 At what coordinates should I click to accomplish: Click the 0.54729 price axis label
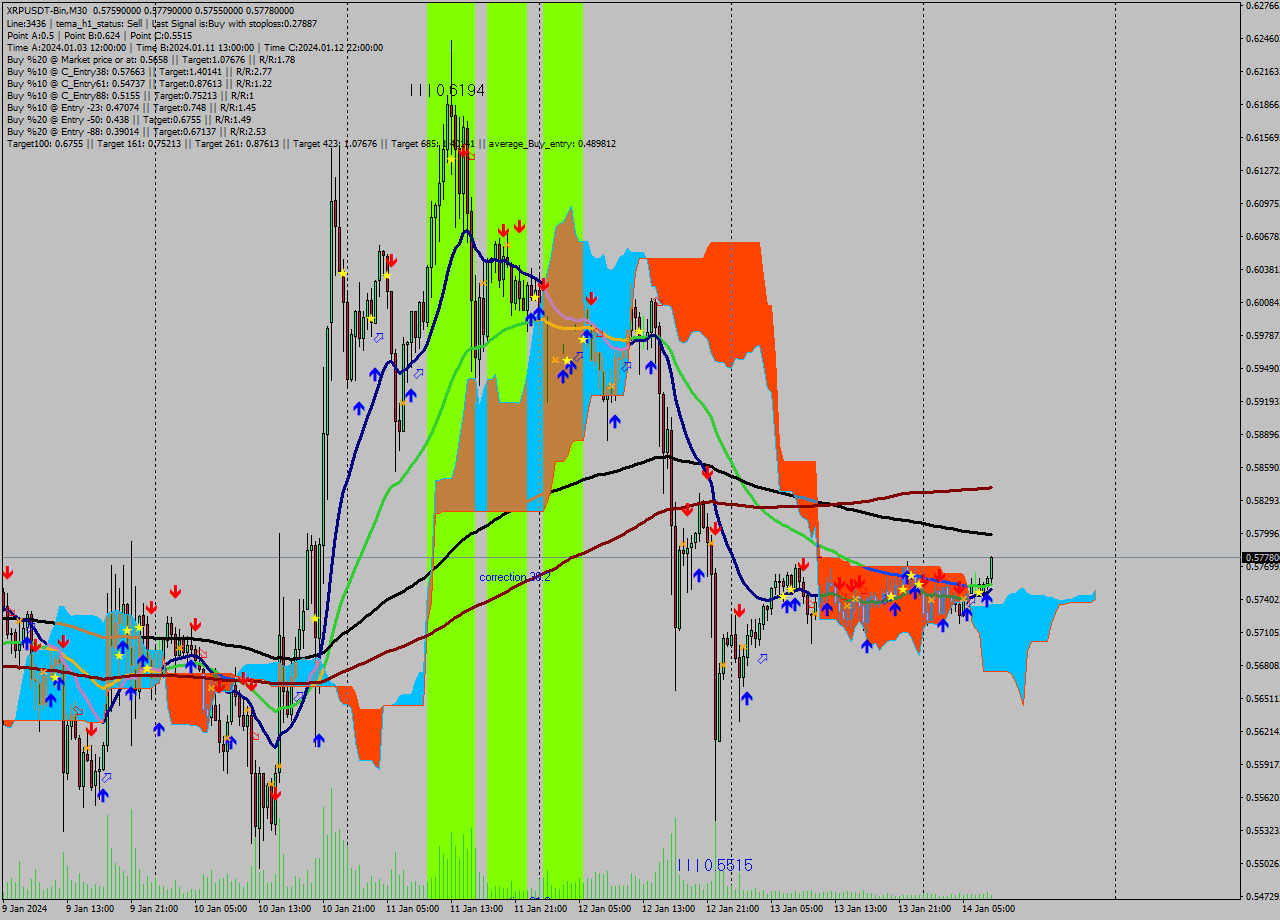coord(1262,897)
